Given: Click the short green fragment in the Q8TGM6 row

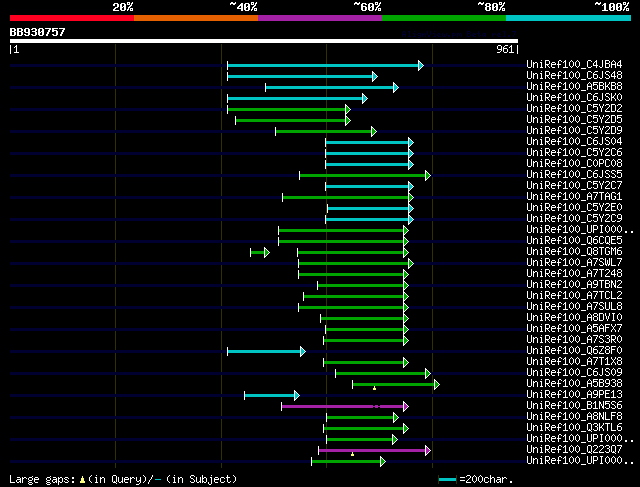Looking at the screenshot, I should 258,253.
